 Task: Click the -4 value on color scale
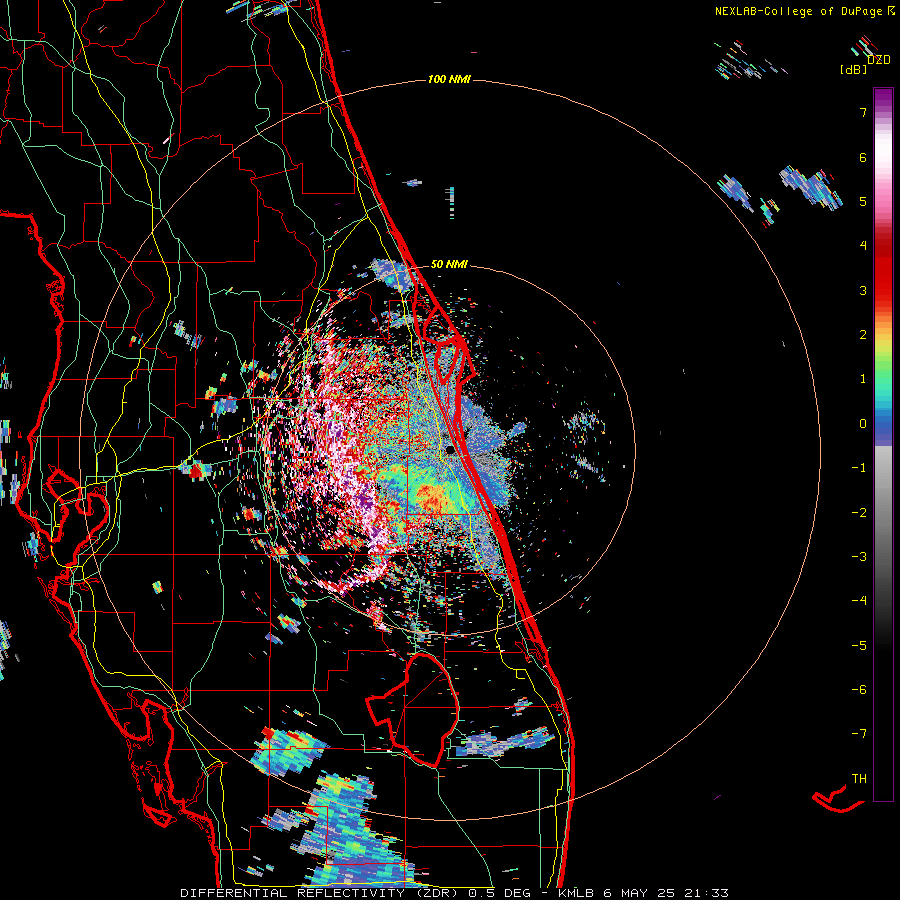click(x=859, y=600)
